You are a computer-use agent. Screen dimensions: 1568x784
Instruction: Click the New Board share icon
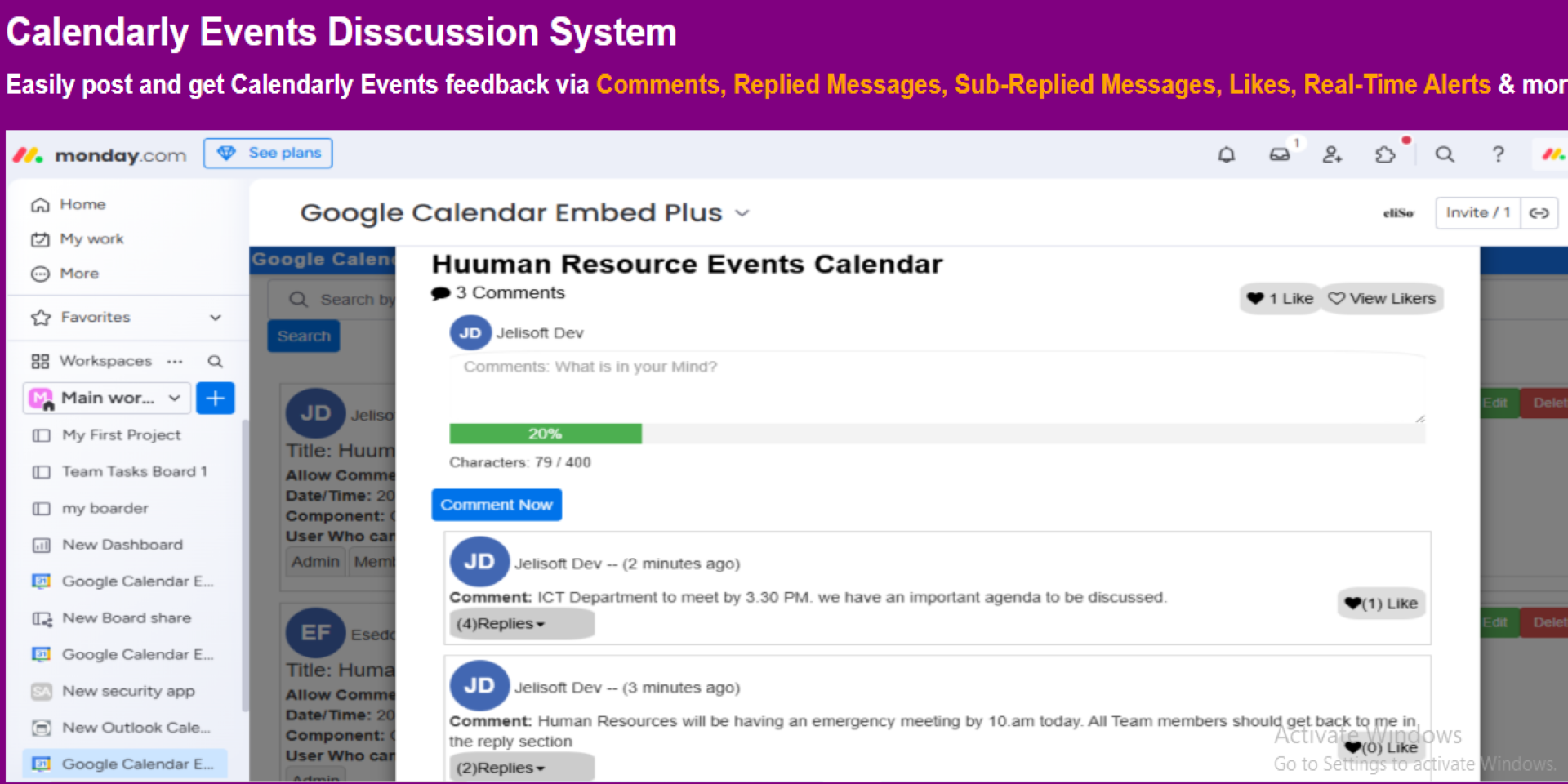(41, 618)
